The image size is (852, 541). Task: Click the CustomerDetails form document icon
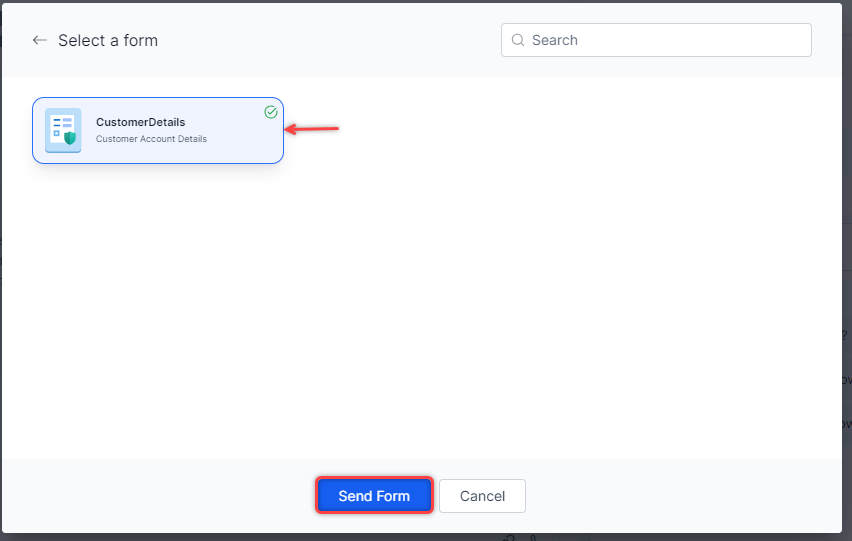click(61, 129)
